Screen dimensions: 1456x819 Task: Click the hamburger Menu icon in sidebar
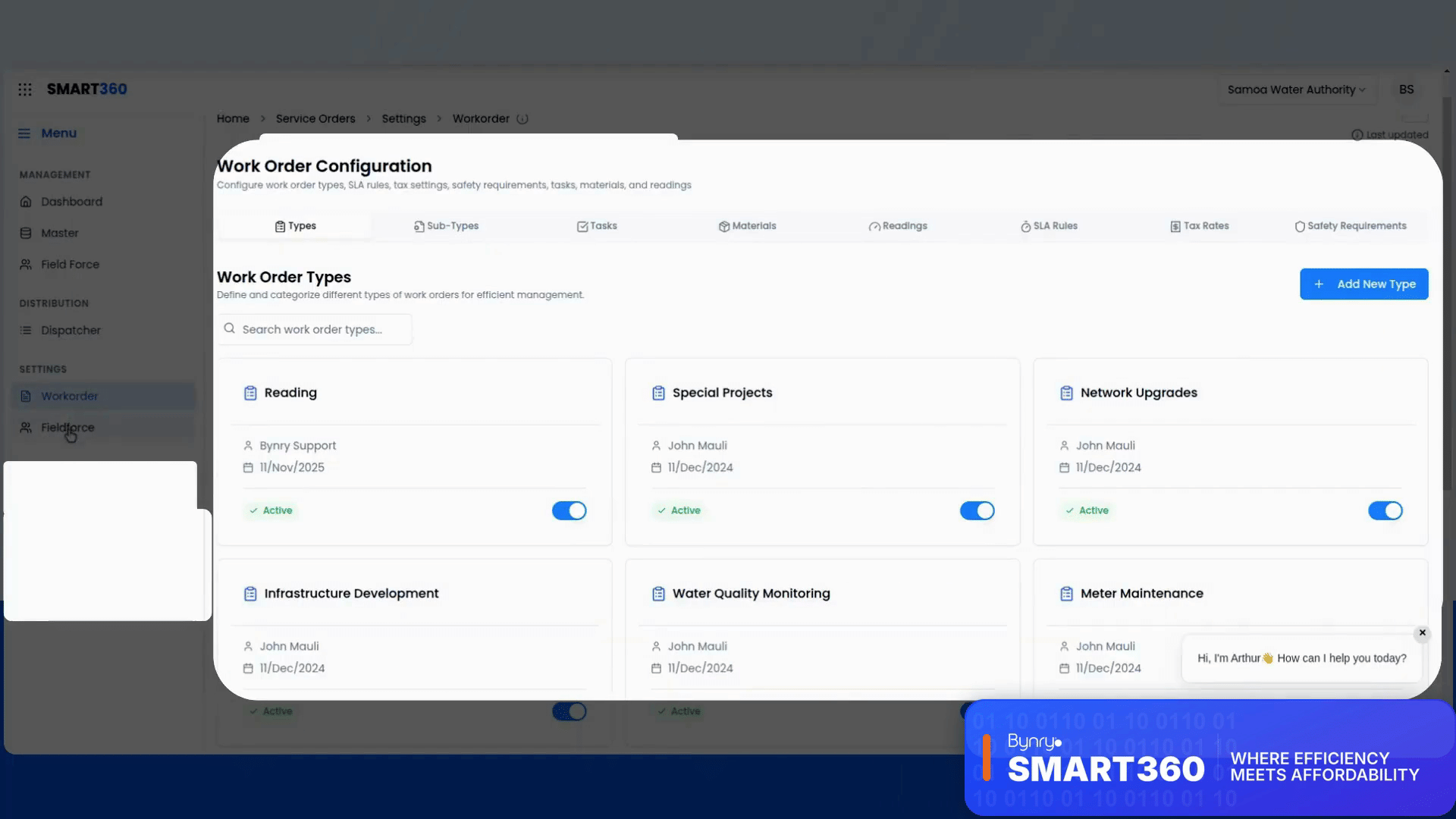tap(24, 133)
